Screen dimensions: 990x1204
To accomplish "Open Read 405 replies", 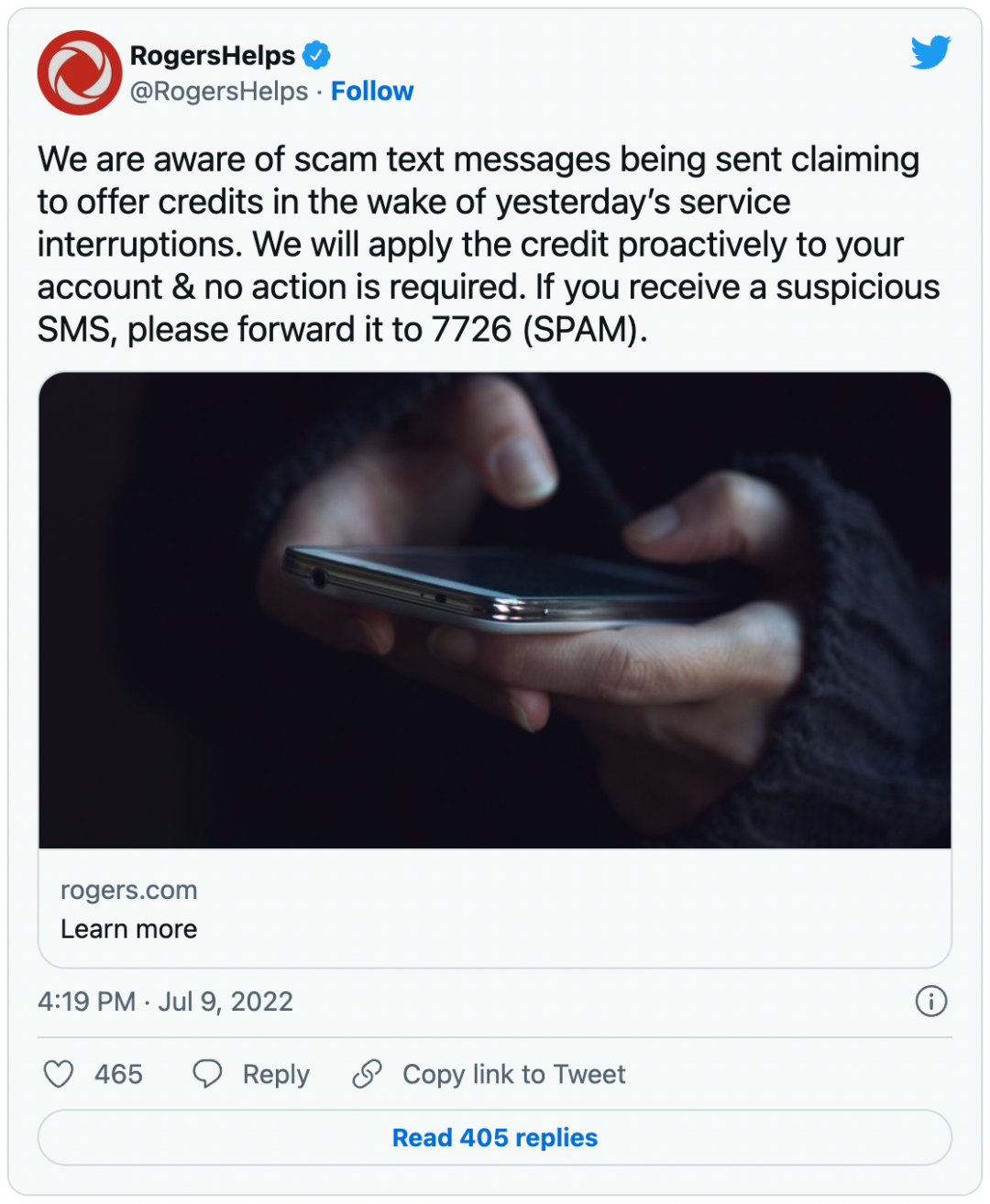I will click(x=495, y=1138).
